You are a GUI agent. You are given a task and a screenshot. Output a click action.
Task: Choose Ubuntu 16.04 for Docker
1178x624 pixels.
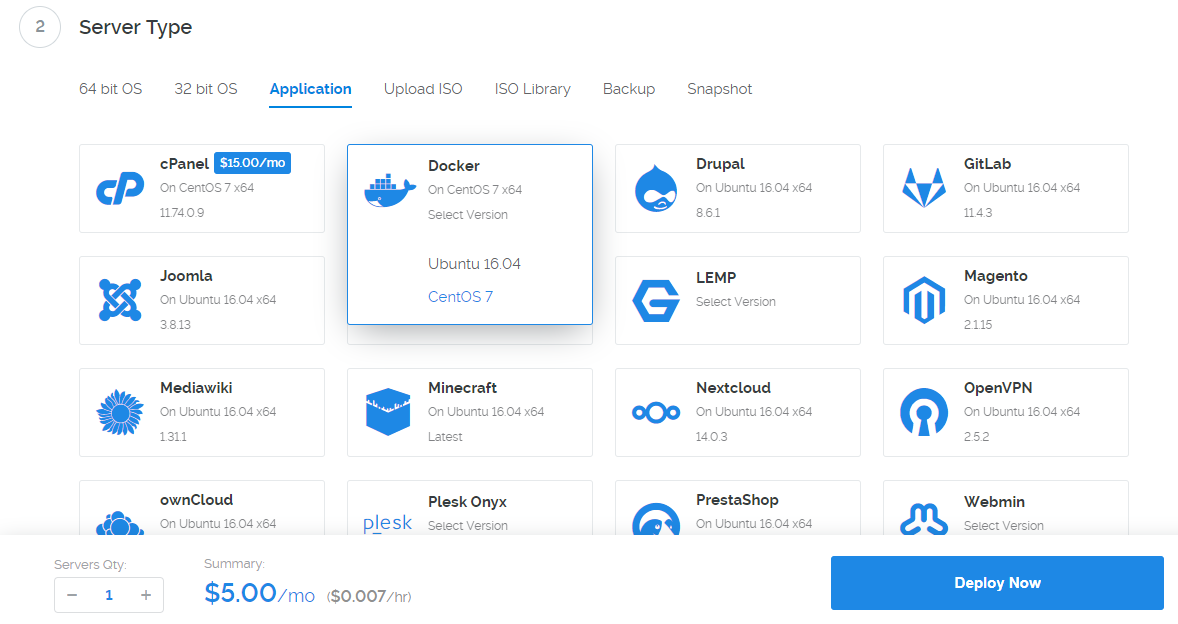pos(474,264)
